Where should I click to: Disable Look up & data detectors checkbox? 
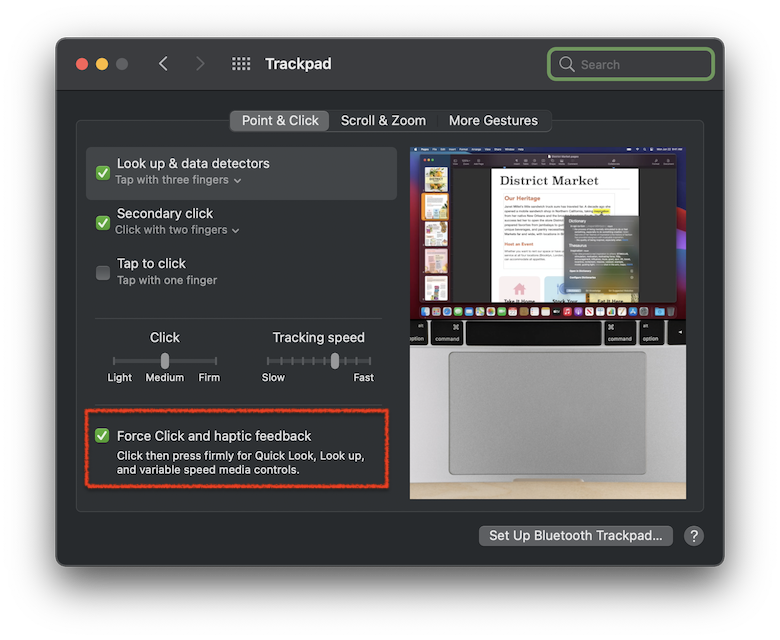click(103, 173)
